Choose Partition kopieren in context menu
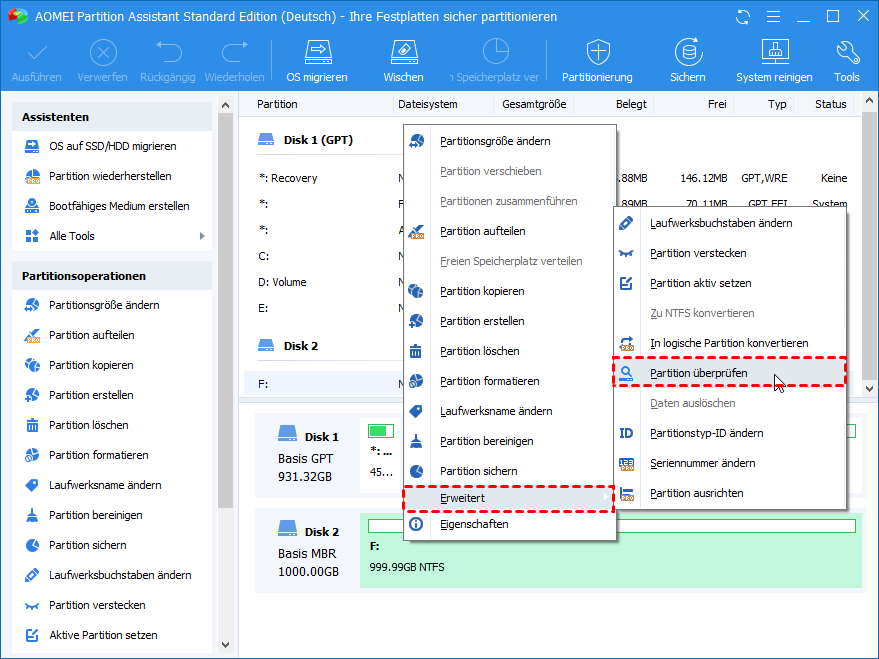Screen dimensions: 879x659 [x=509, y=291]
